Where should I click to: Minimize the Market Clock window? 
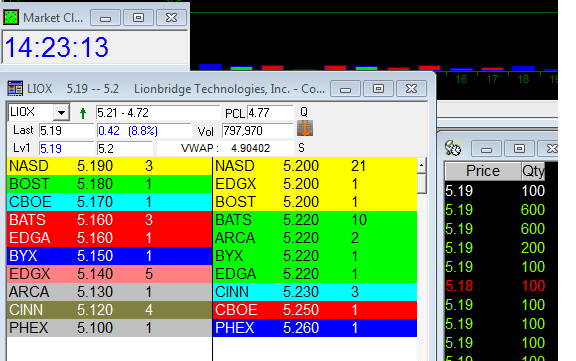(x=105, y=18)
